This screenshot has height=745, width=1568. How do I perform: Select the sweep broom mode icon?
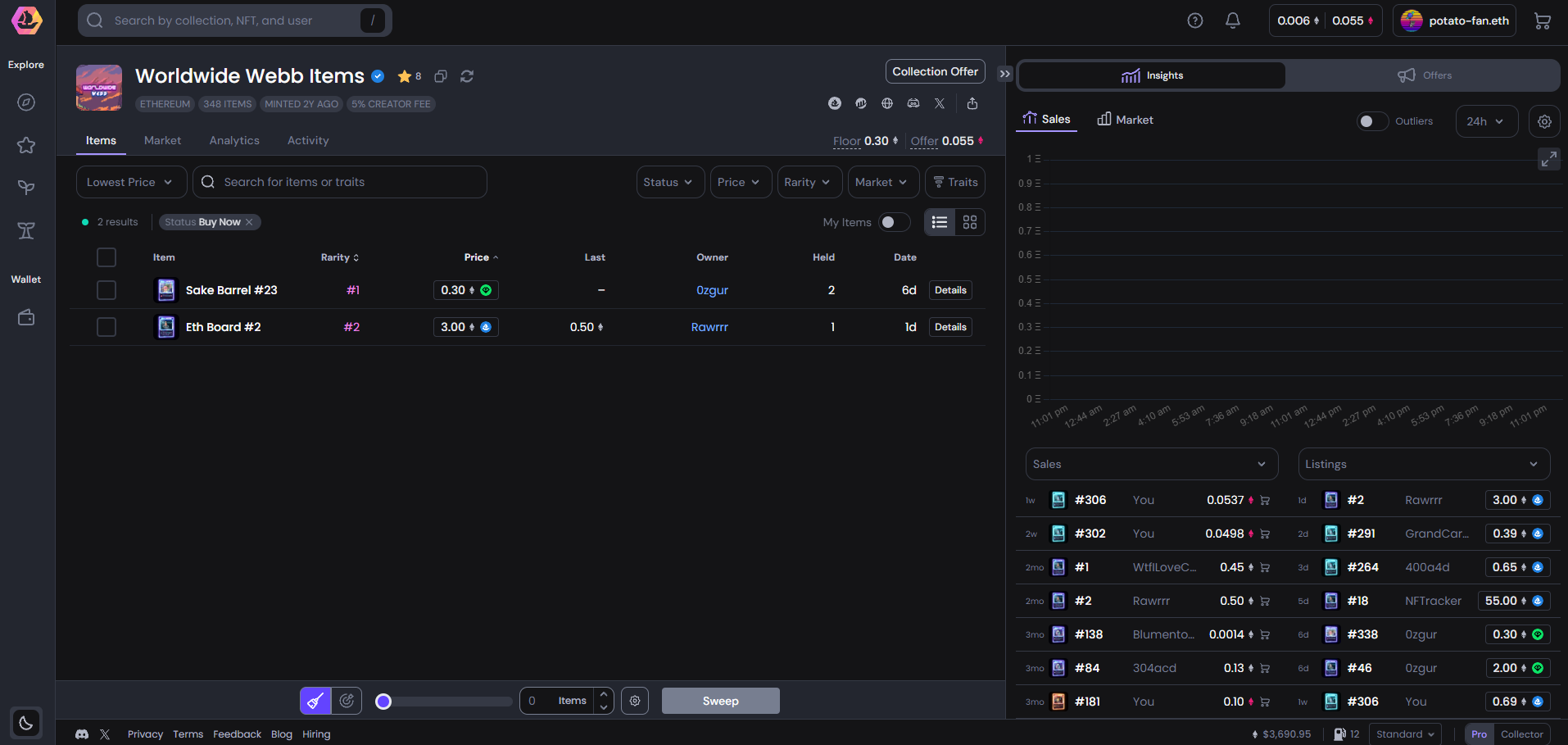pos(315,701)
